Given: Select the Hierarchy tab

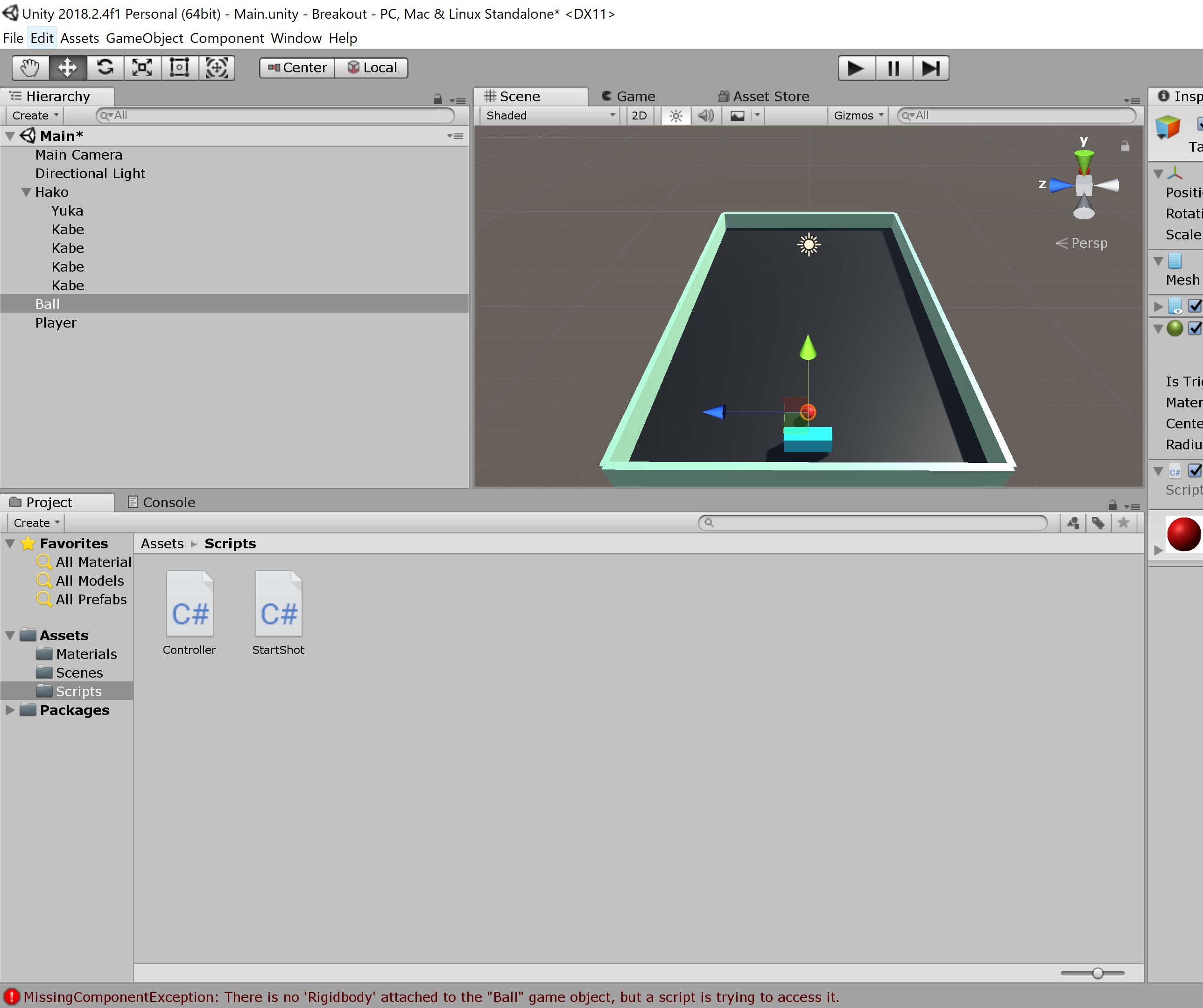Looking at the screenshot, I should pos(57,97).
